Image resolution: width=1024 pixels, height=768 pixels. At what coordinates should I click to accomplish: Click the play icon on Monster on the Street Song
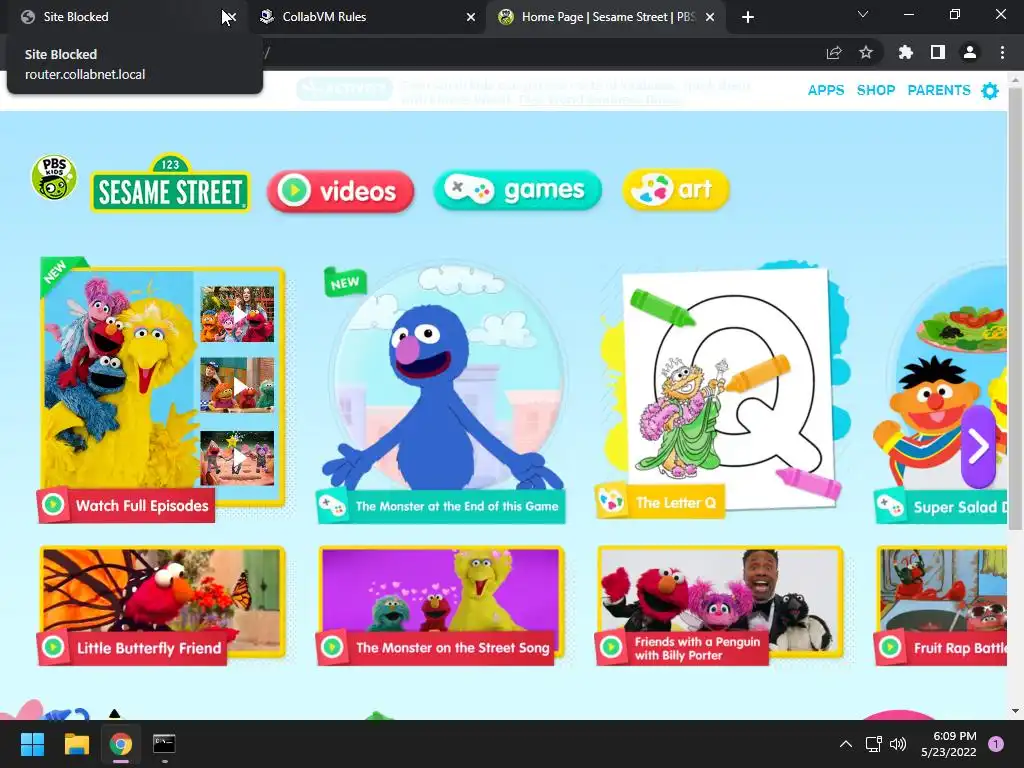tap(332, 647)
